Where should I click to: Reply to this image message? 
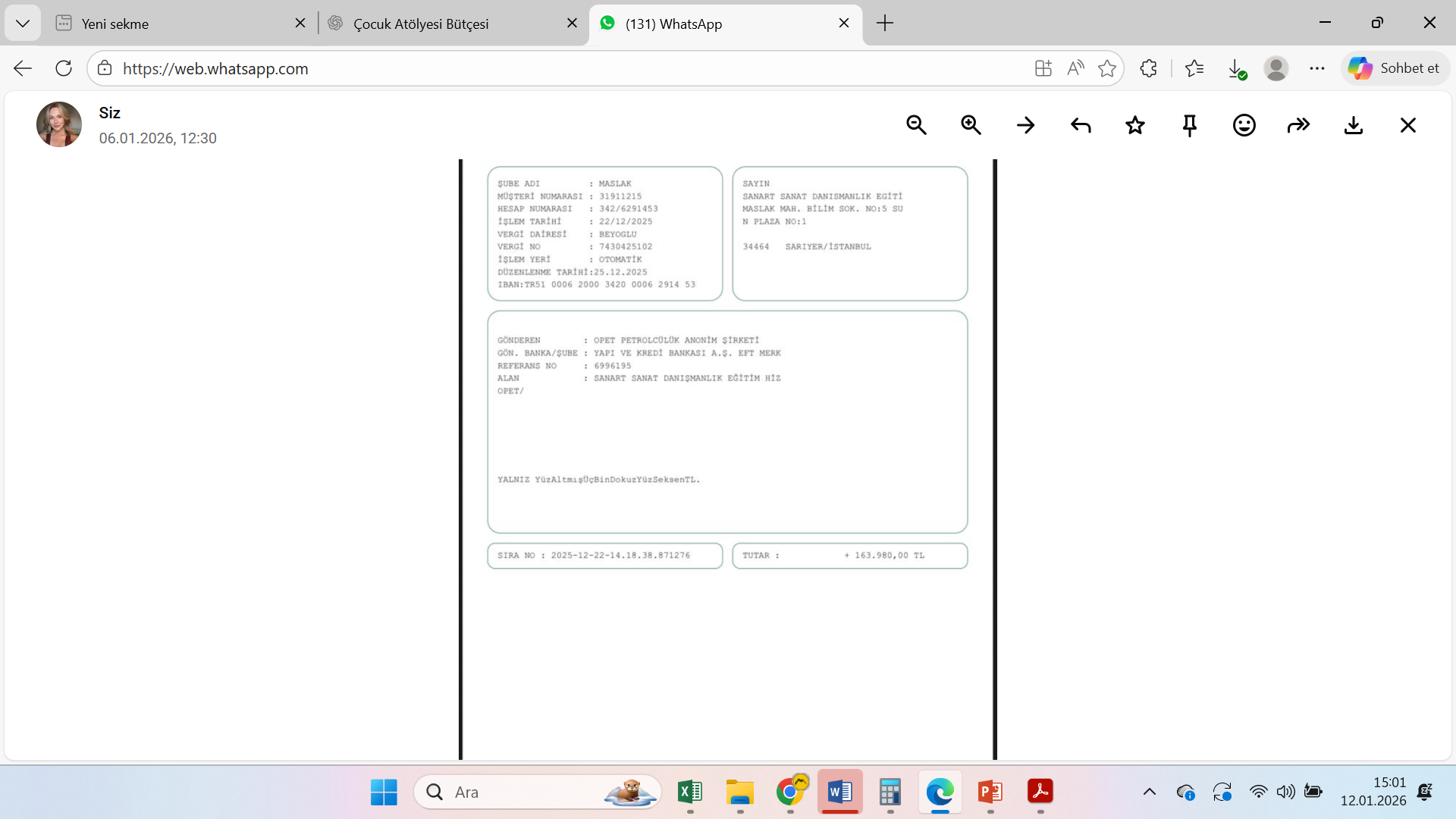[x=1081, y=125]
